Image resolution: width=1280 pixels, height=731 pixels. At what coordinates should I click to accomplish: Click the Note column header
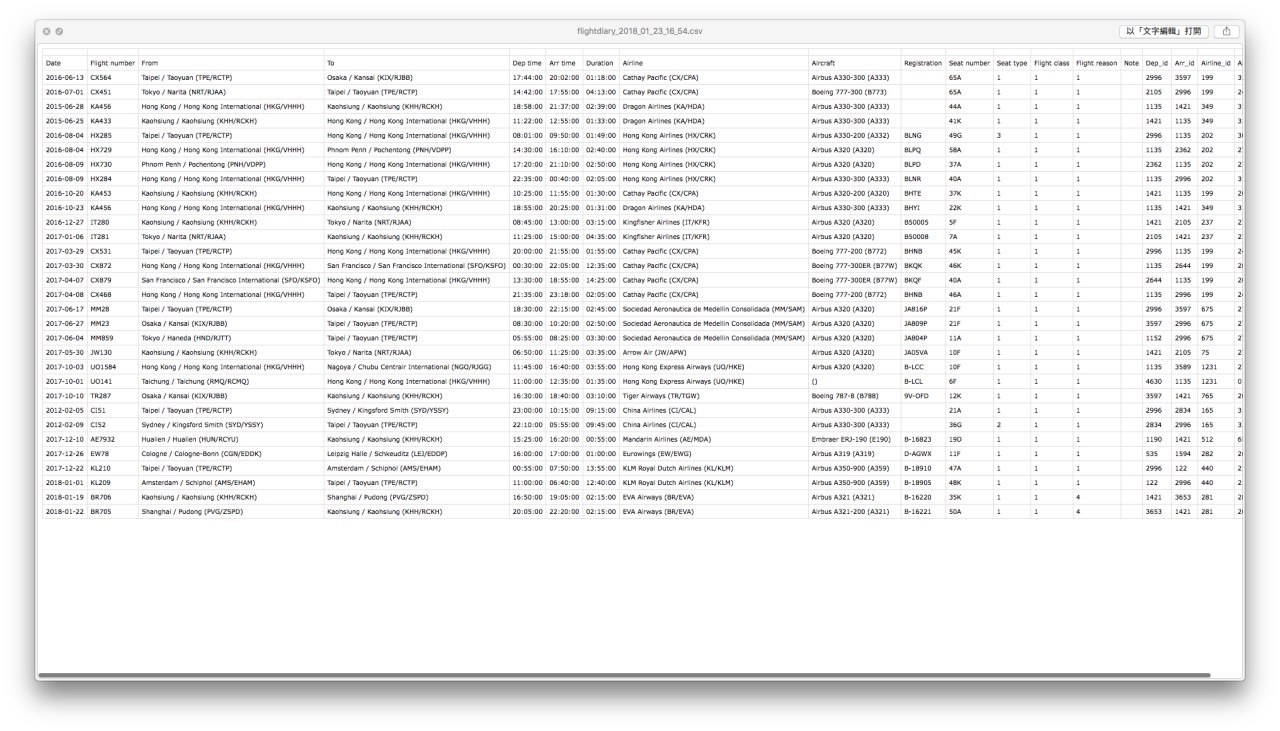click(x=1131, y=63)
